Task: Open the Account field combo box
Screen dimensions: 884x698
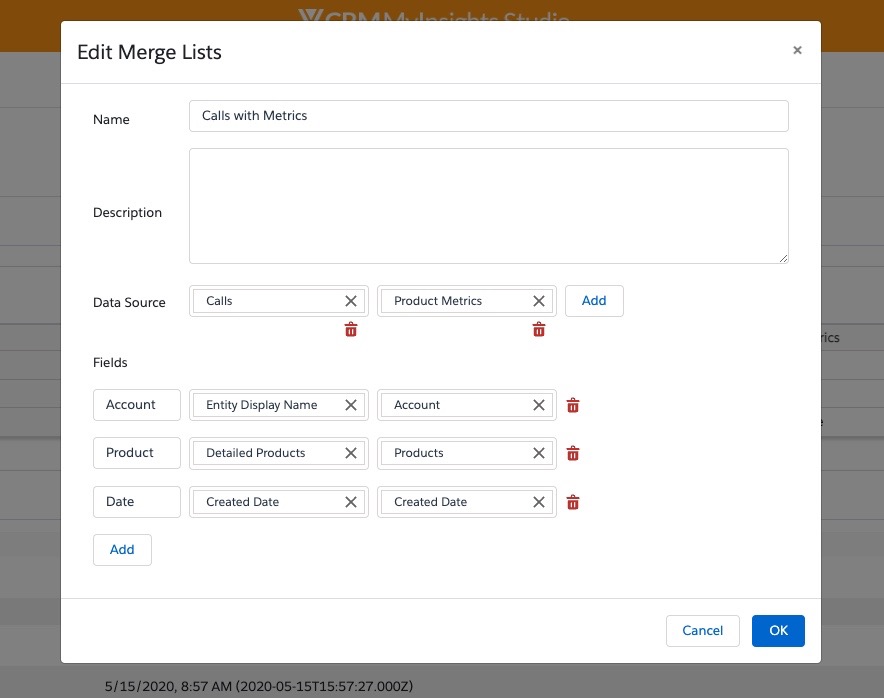Action: [x=455, y=405]
